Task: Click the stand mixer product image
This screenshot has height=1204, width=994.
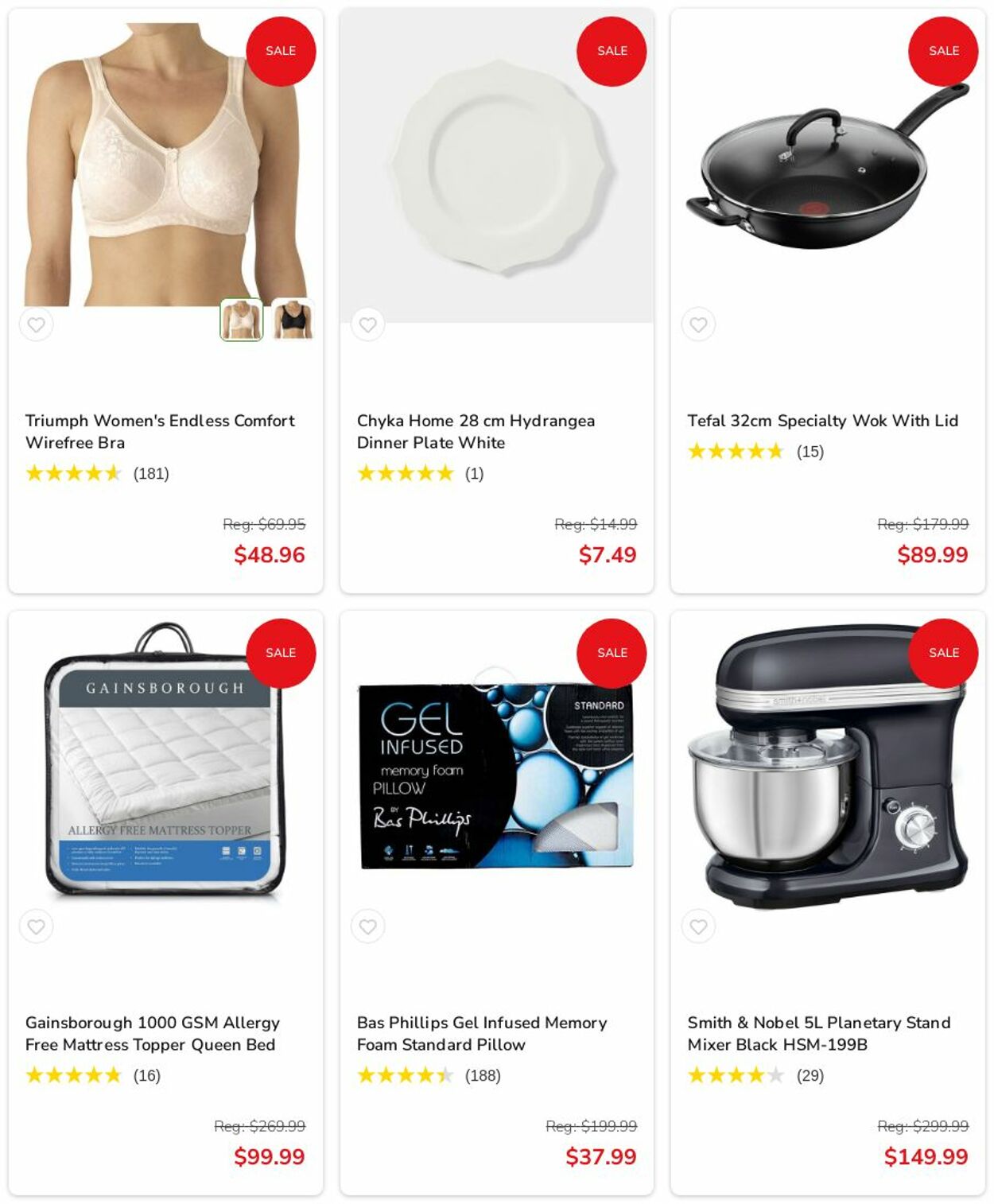Action: (827, 767)
